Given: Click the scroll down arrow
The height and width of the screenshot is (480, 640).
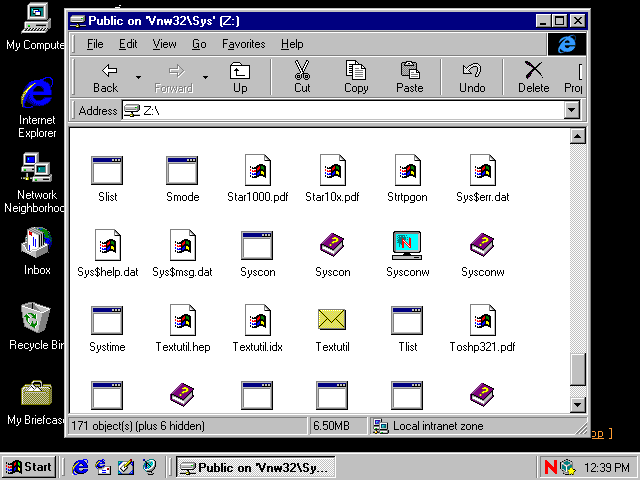Looking at the screenshot, I should tap(577, 404).
